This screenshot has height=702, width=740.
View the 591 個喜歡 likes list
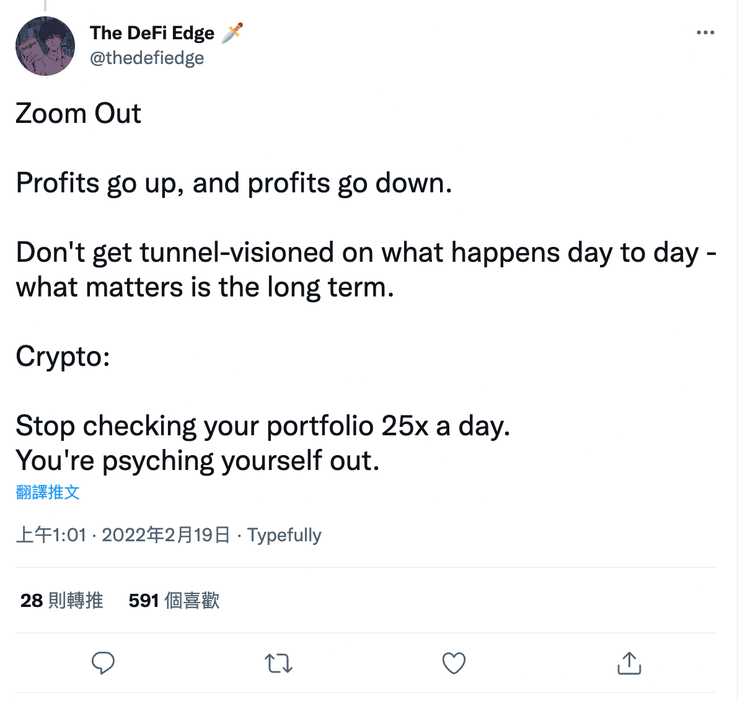tap(174, 601)
